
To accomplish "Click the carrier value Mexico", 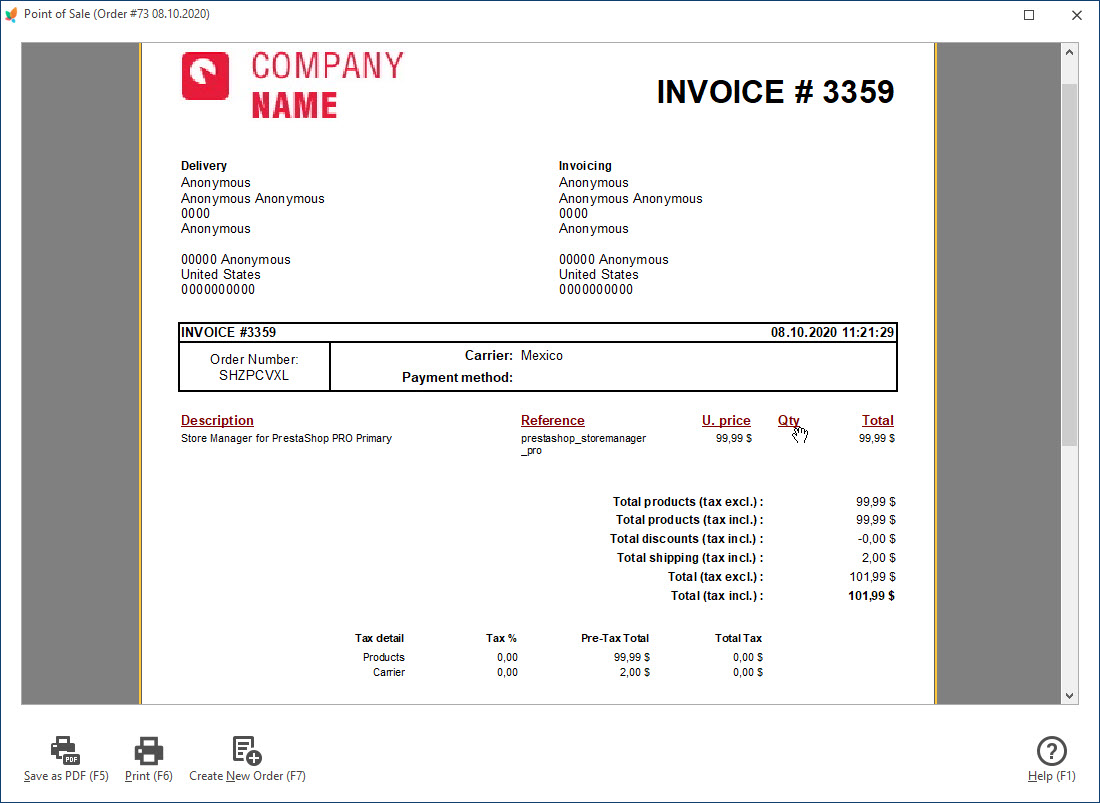I will pyautogui.click(x=542, y=356).
